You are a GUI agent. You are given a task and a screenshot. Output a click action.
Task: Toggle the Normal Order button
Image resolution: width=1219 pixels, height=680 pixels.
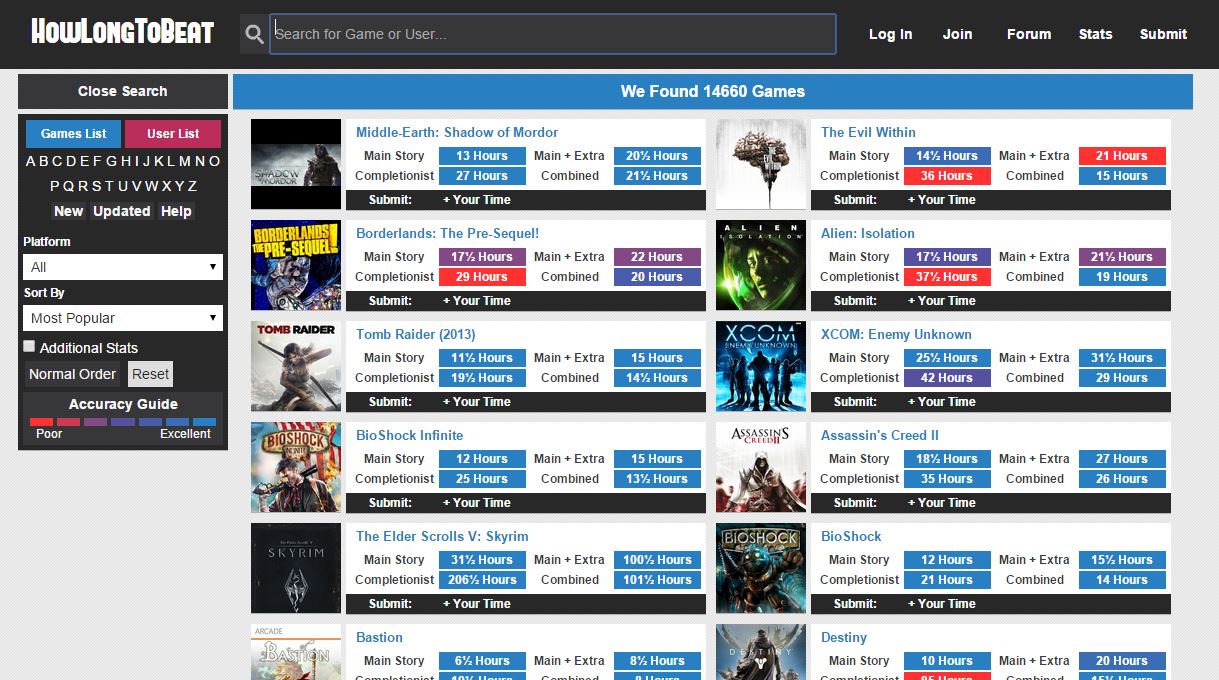point(73,374)
